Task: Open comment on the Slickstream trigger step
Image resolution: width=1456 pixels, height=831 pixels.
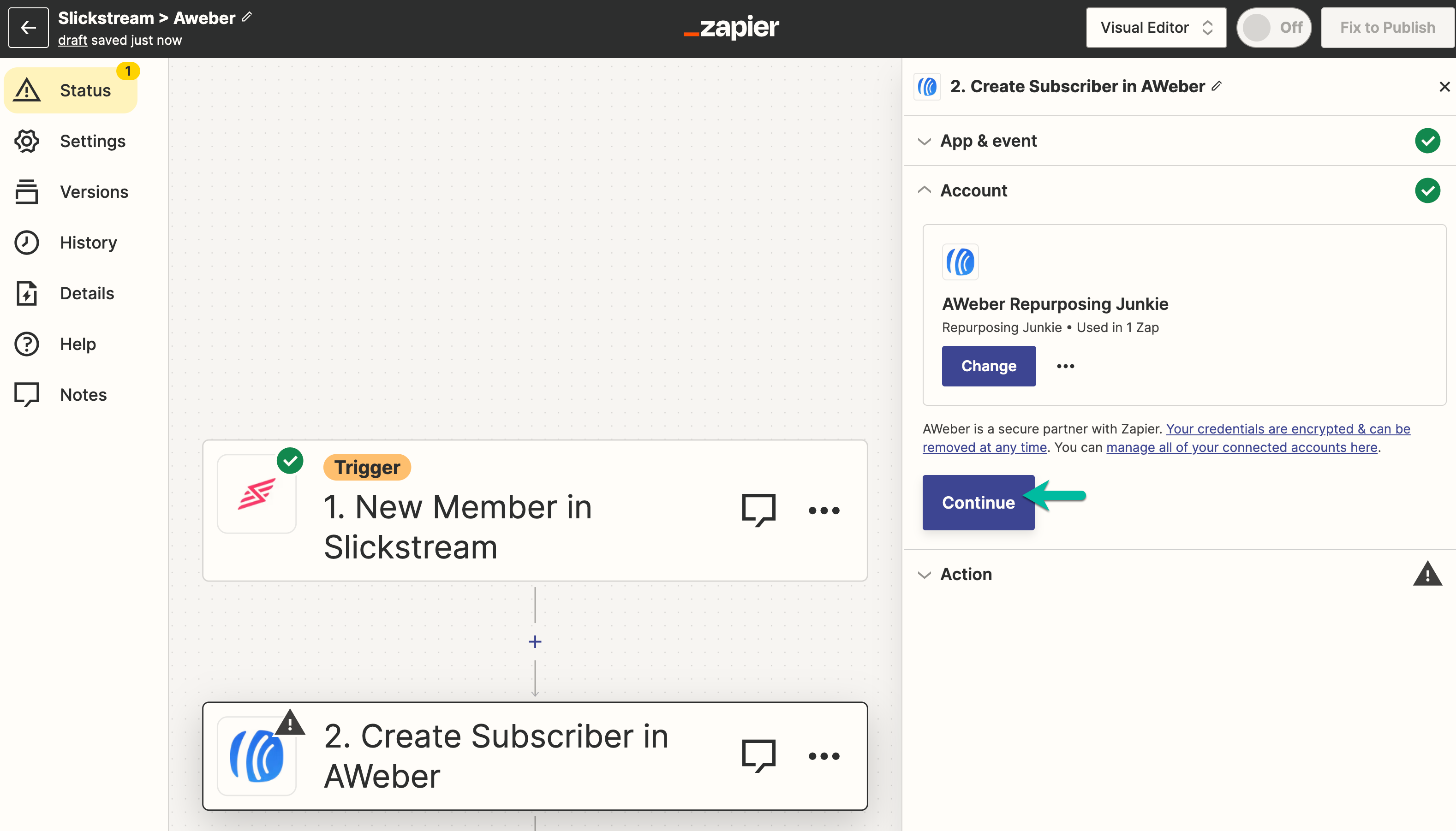Action: 759,510
